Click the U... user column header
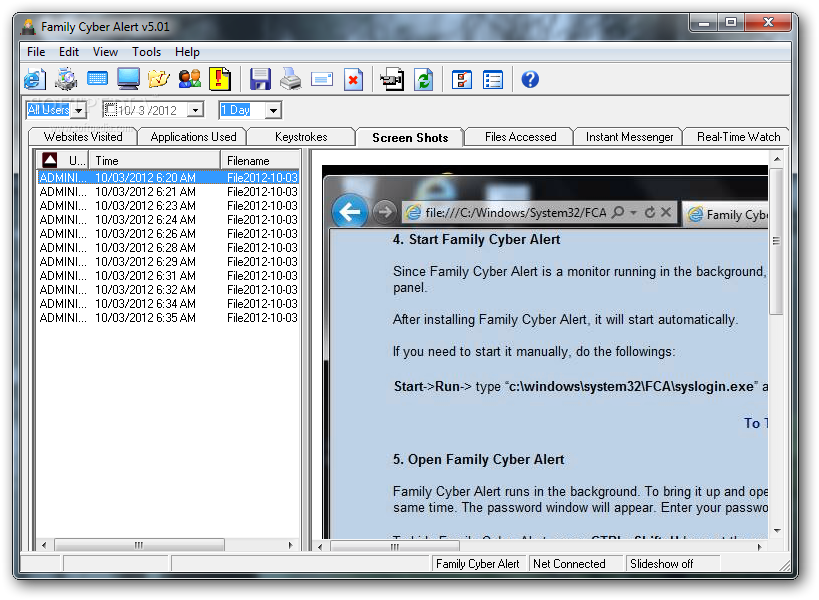Screen dimensions: 819x600 pos(63,160)
